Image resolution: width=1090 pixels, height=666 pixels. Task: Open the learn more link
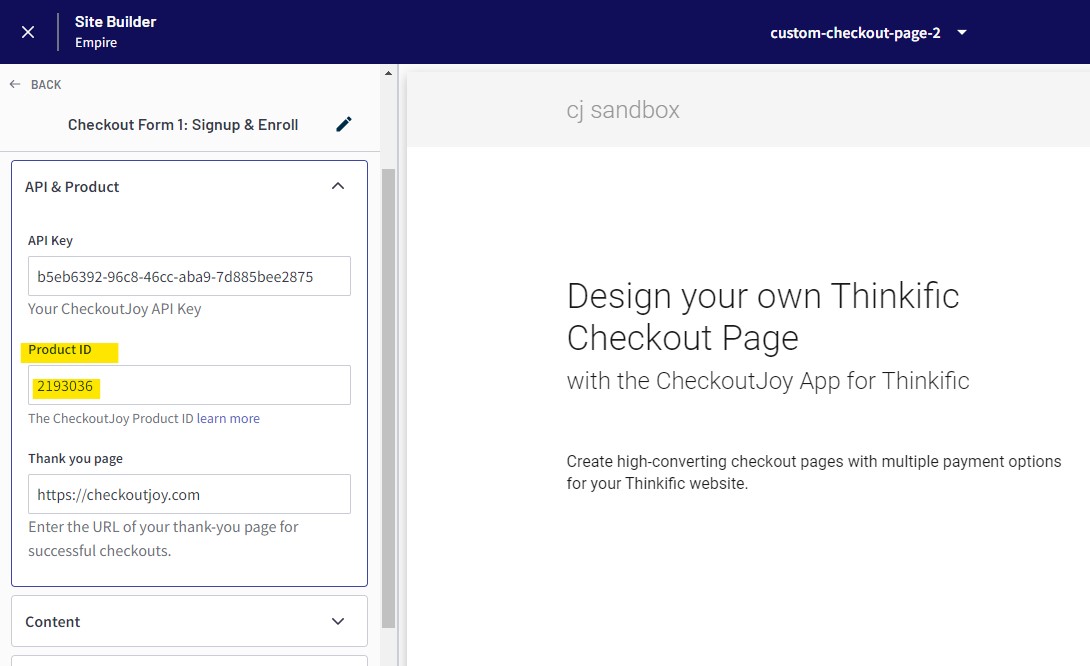click(x=228, y=419)
